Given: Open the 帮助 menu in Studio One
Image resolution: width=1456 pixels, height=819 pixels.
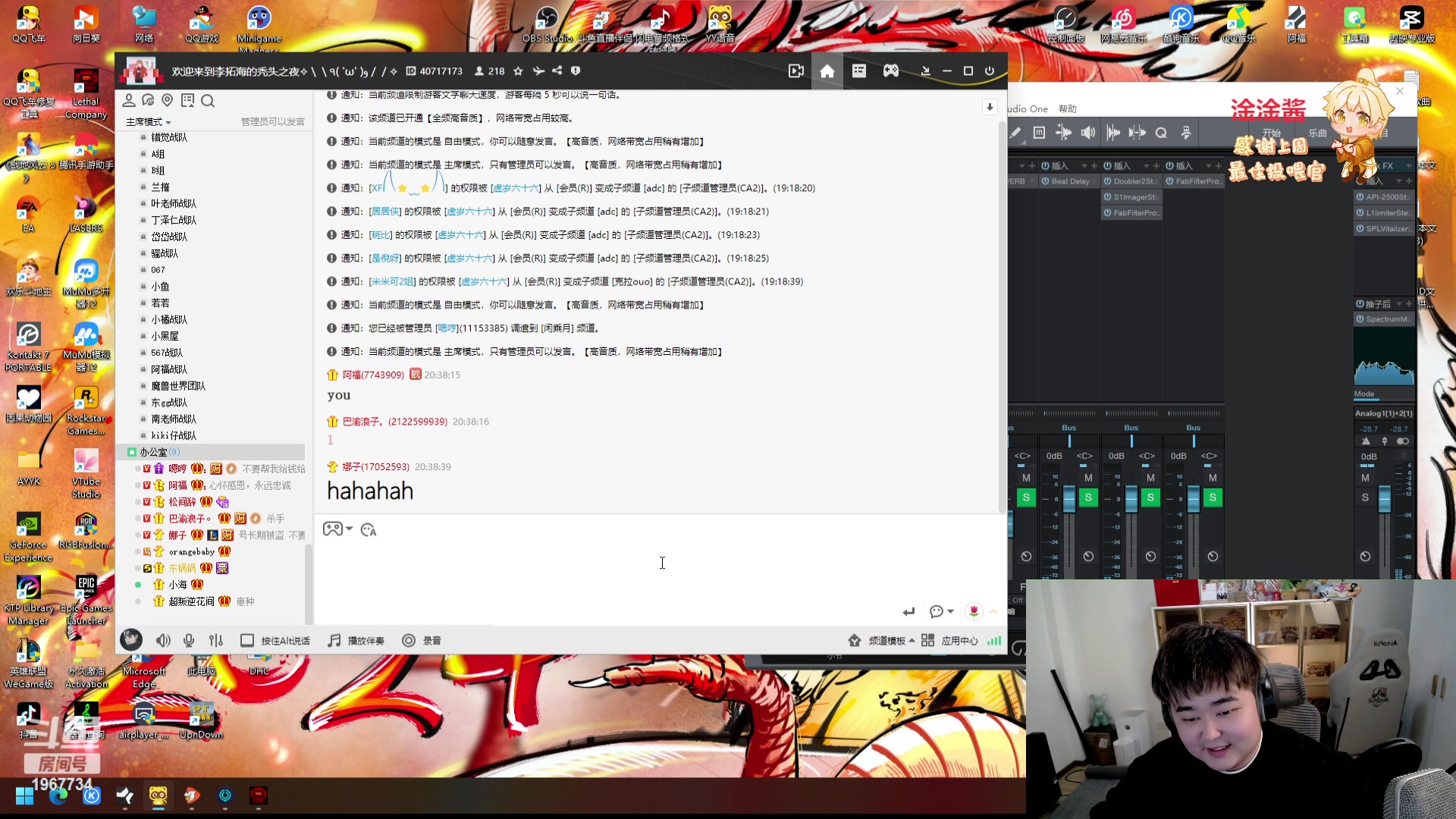Looking at the screenshot, I should [x=1068, y=108].
